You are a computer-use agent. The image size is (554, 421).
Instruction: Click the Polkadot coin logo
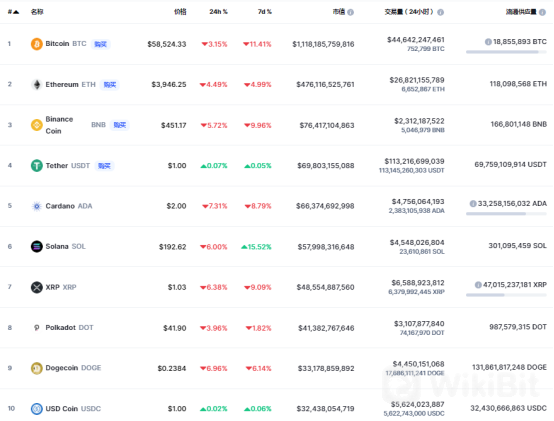tap(37, 328)
